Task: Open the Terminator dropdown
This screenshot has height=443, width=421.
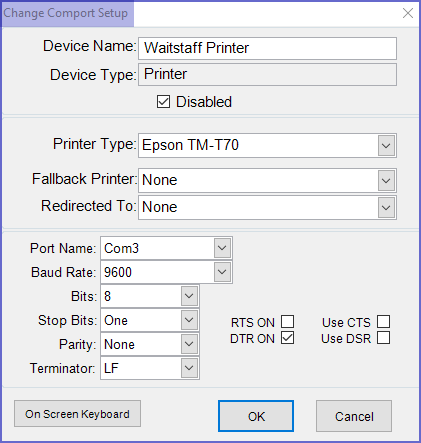Action: 189,368
